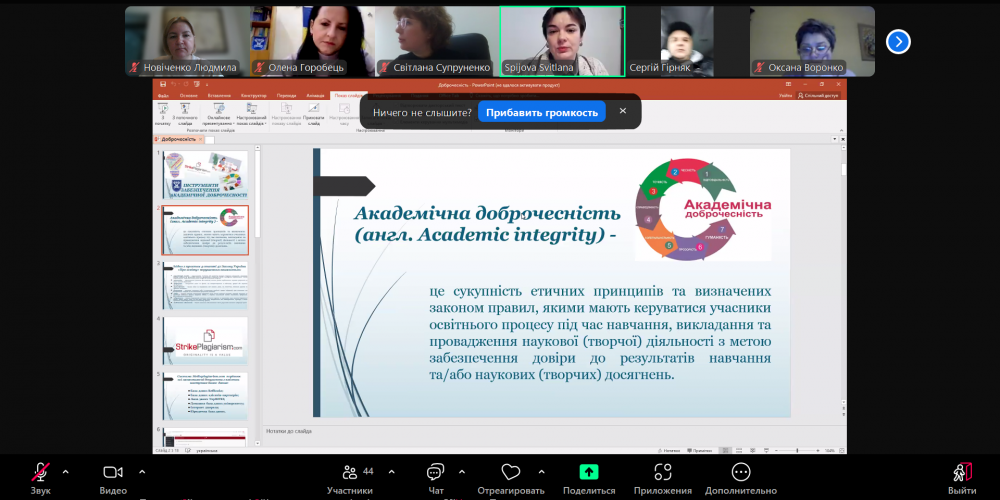This screenshot has height=500, width=1000.
Task: Open the Чат chat panel
Action: pyautogui.click(x=435, y=472)
